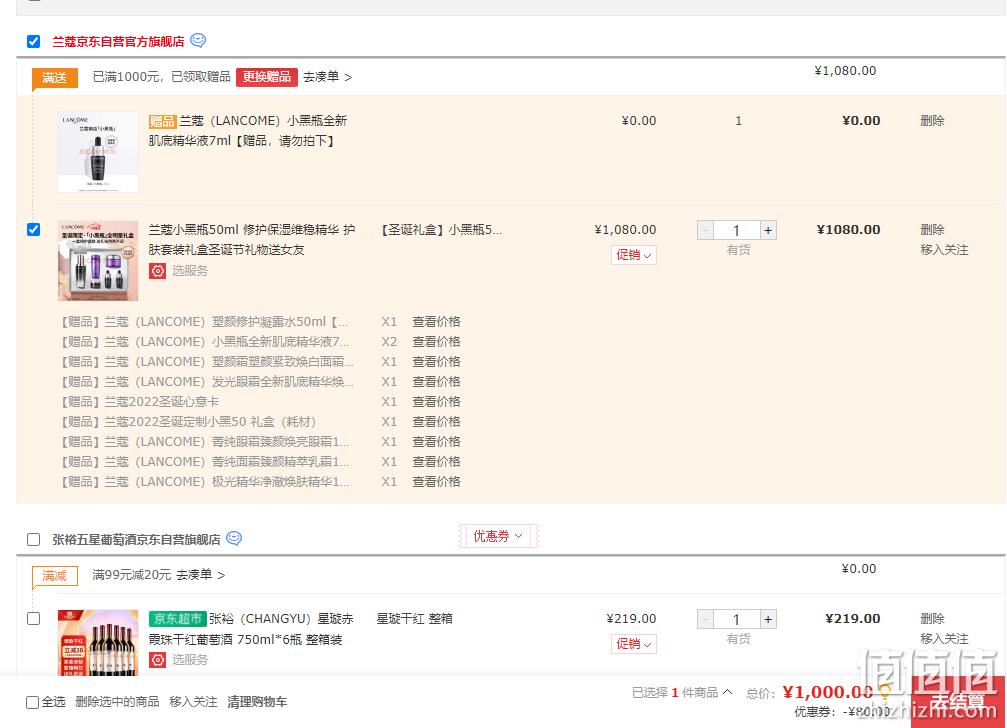Click the 【圣诞礼盒】小黑瓶5... variant text
Image resolution: width=1007 pixels, height=728 pixels.
[441, 230]
